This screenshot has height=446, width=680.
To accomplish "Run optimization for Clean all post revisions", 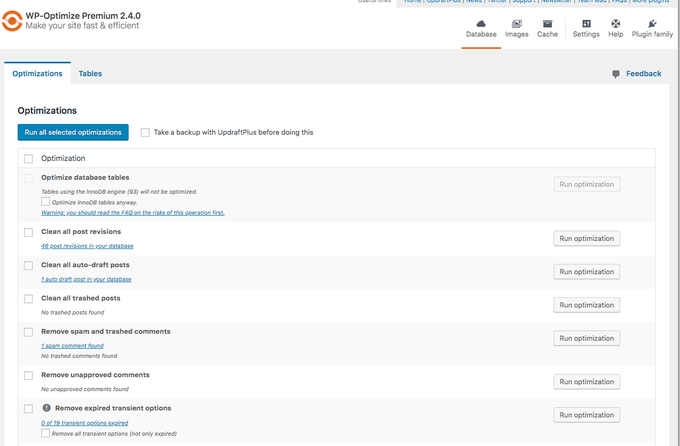I will pyautogui.click(x=586, y=238).
